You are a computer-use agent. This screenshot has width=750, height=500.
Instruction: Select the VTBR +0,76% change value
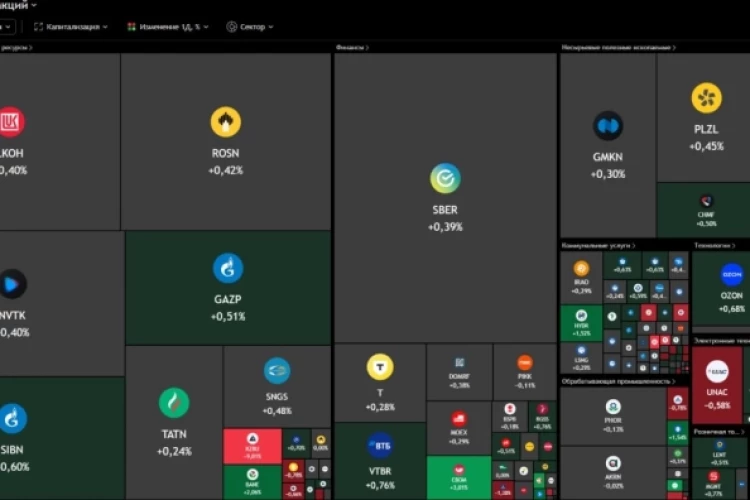(x=380, y=485)
